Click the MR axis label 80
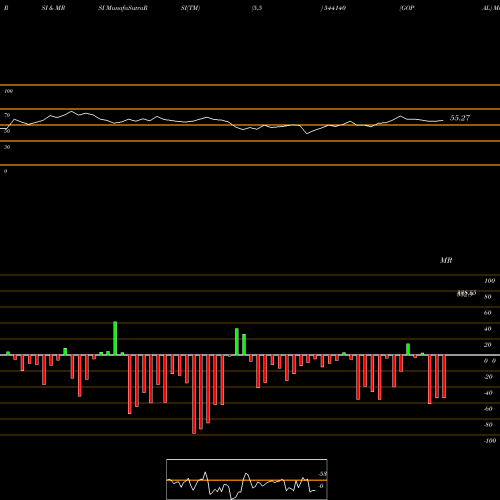 pos(488,297)
